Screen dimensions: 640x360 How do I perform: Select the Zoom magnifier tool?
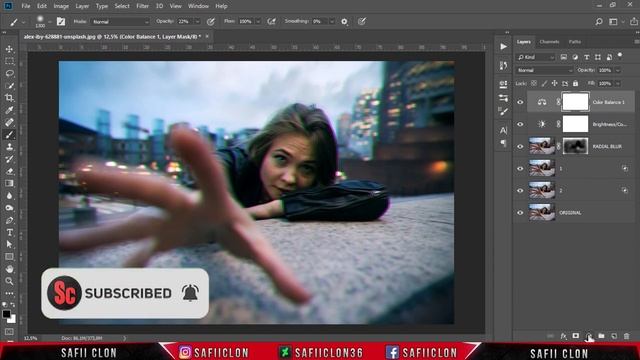click(9, 281)
